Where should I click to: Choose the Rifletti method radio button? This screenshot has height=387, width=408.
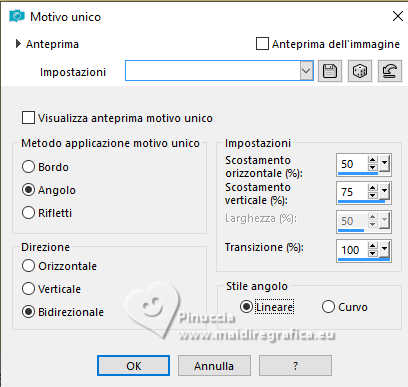(28, 213)
